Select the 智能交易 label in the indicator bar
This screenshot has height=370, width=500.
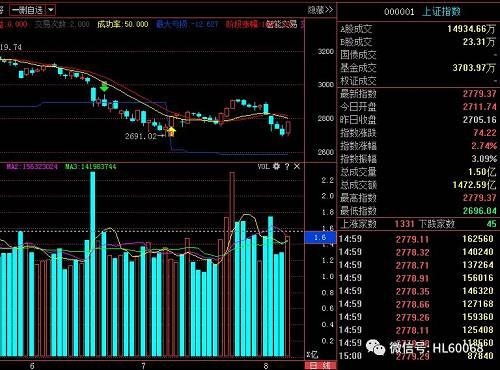point(282,24)
